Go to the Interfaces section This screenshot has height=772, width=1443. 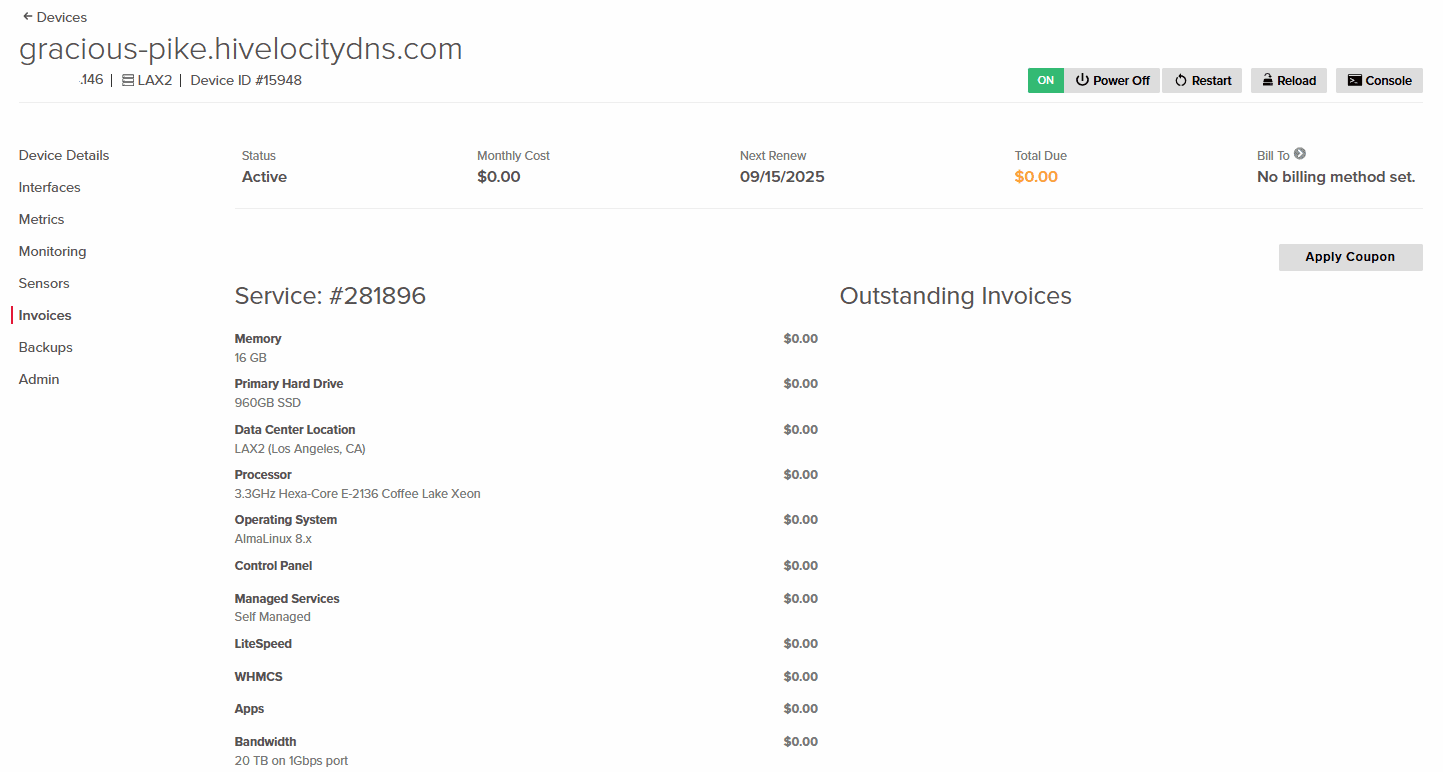point(50,188)
